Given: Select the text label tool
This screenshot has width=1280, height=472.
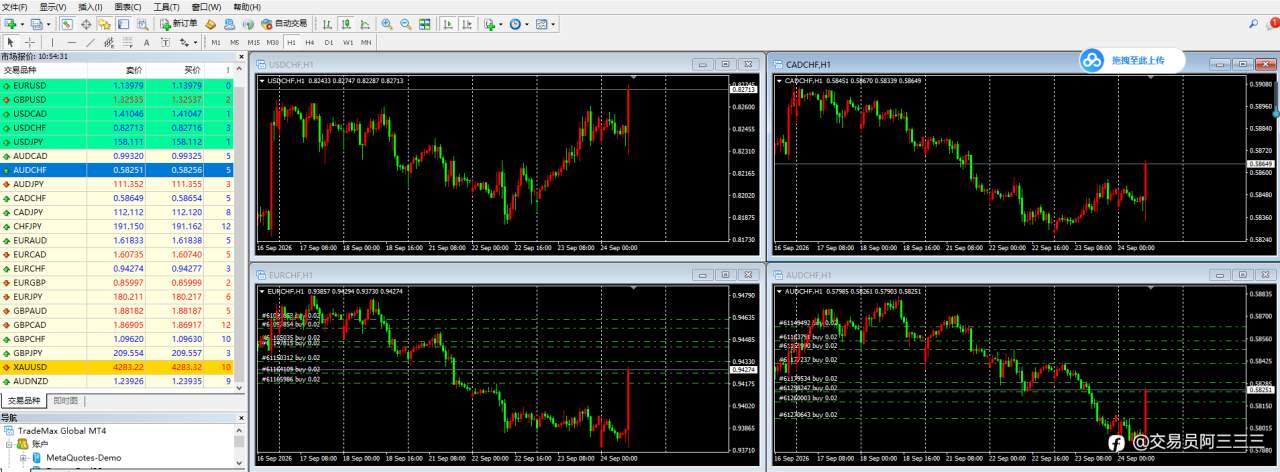Looking at the screenshot, I should tap(165, 42).
